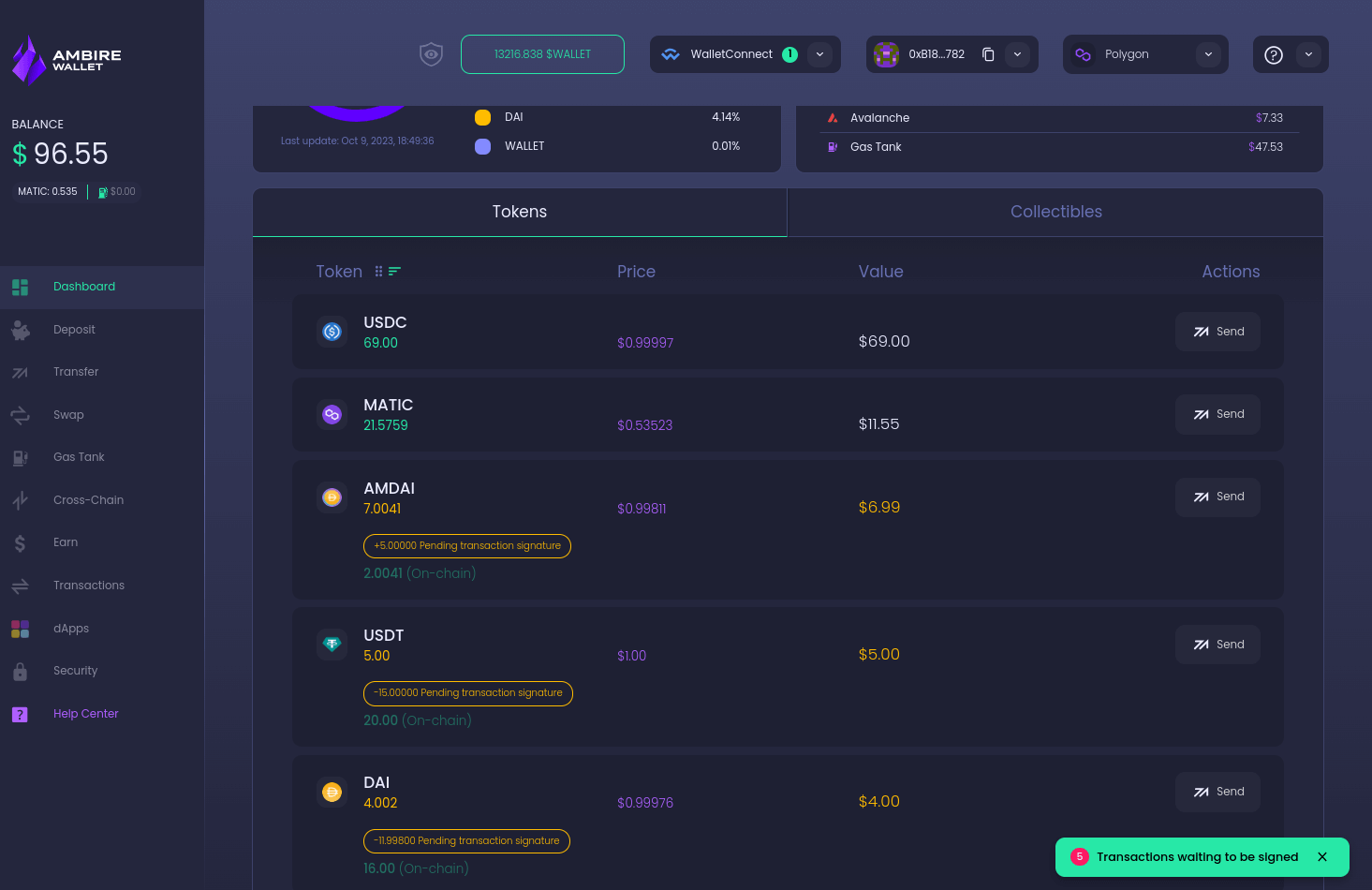This screenshot has height=890, width=1372.
Task: Open Transfer in the sidebar
Action: click(x=102, y=373)
